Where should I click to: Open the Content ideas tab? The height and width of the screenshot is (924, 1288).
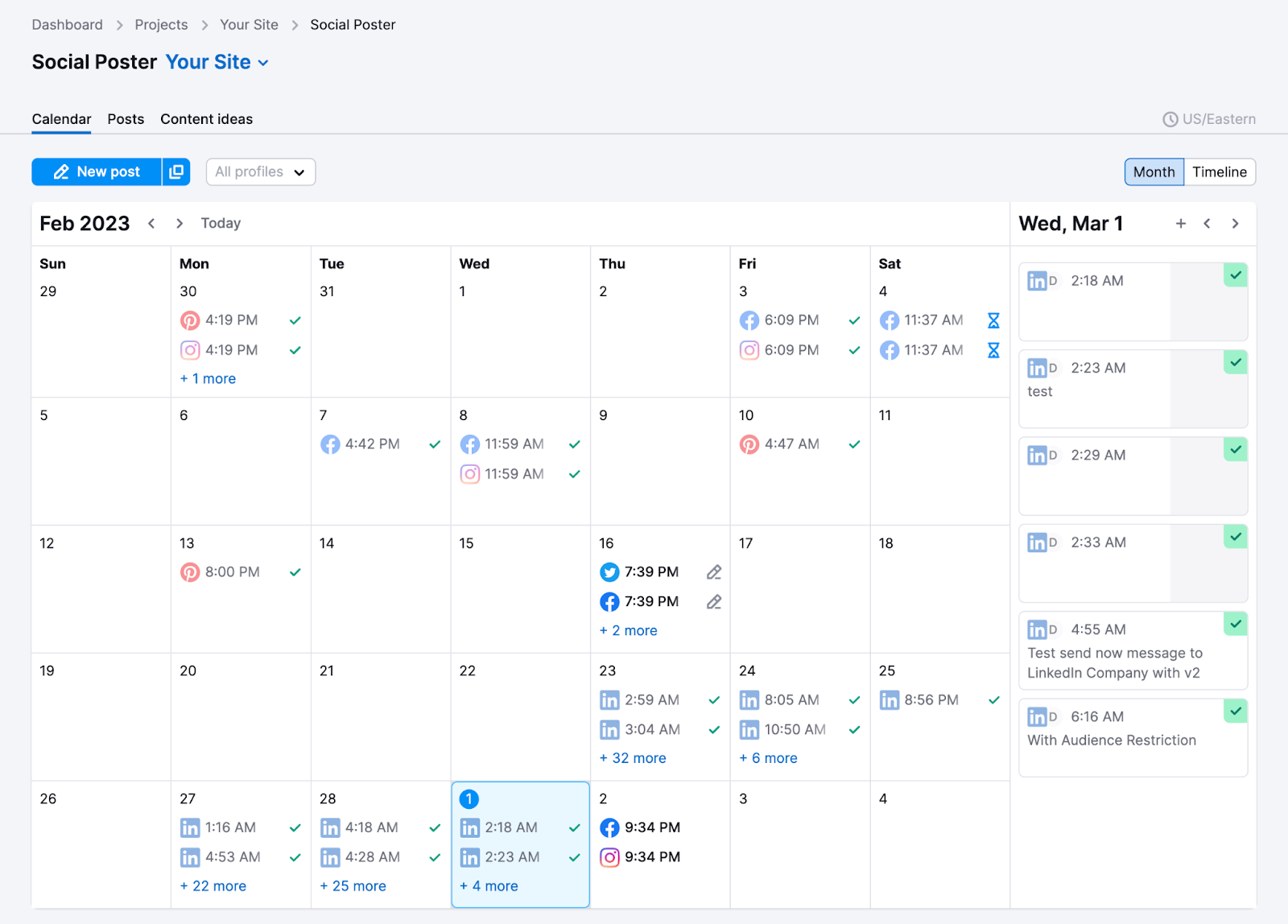tap(206, 118)
